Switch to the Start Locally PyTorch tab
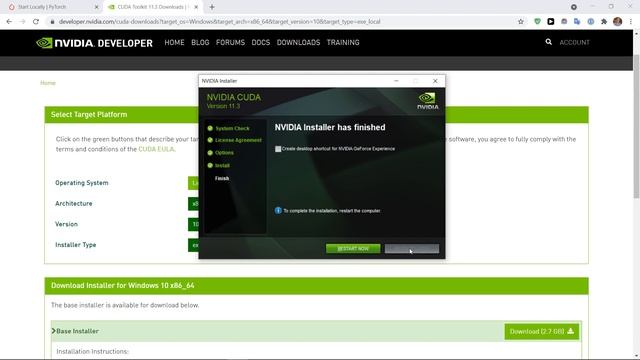Image resolution: width=640 pixels, height=360 pixels. pos(51,7)
